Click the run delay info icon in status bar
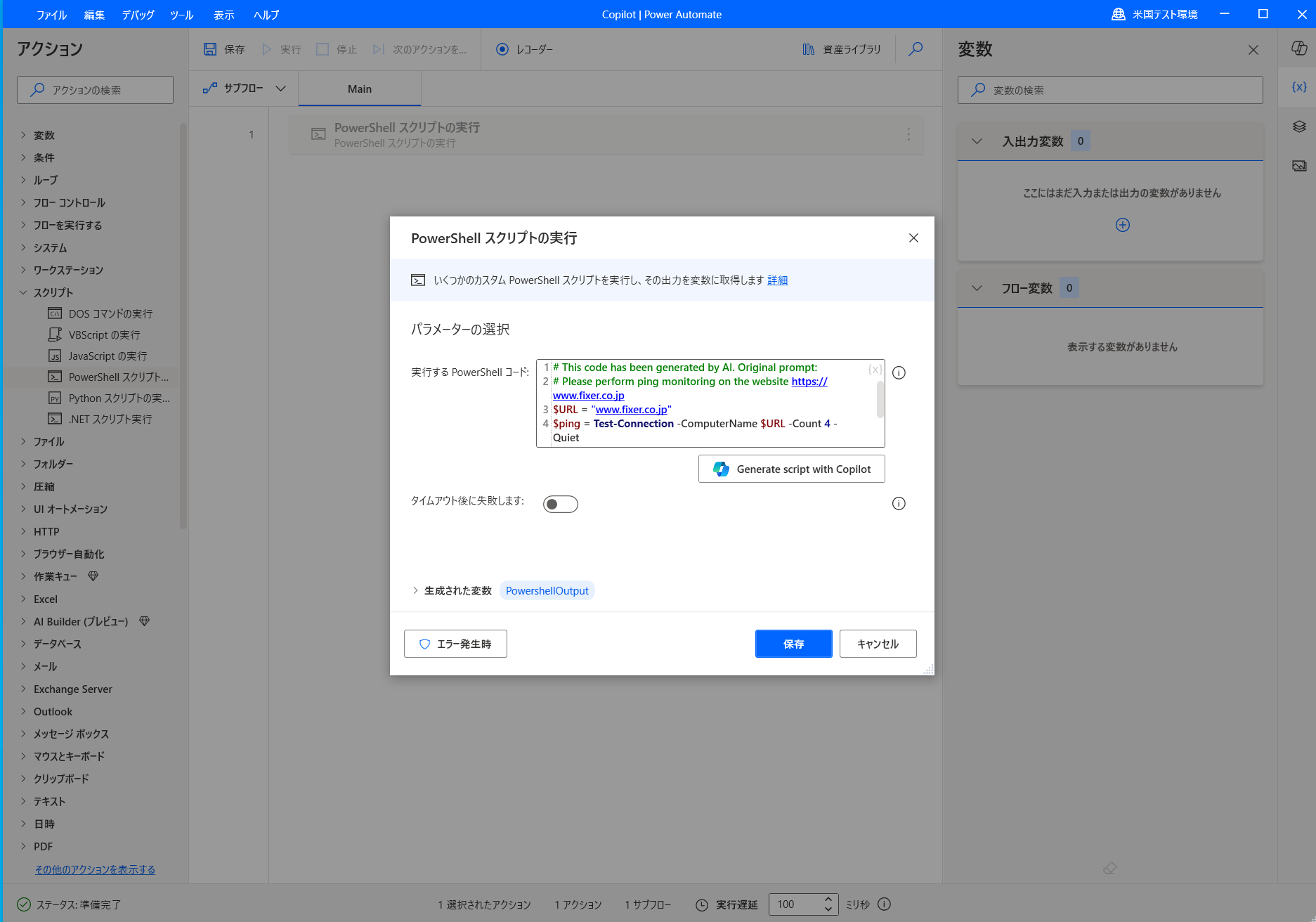 tap(885, 904)
